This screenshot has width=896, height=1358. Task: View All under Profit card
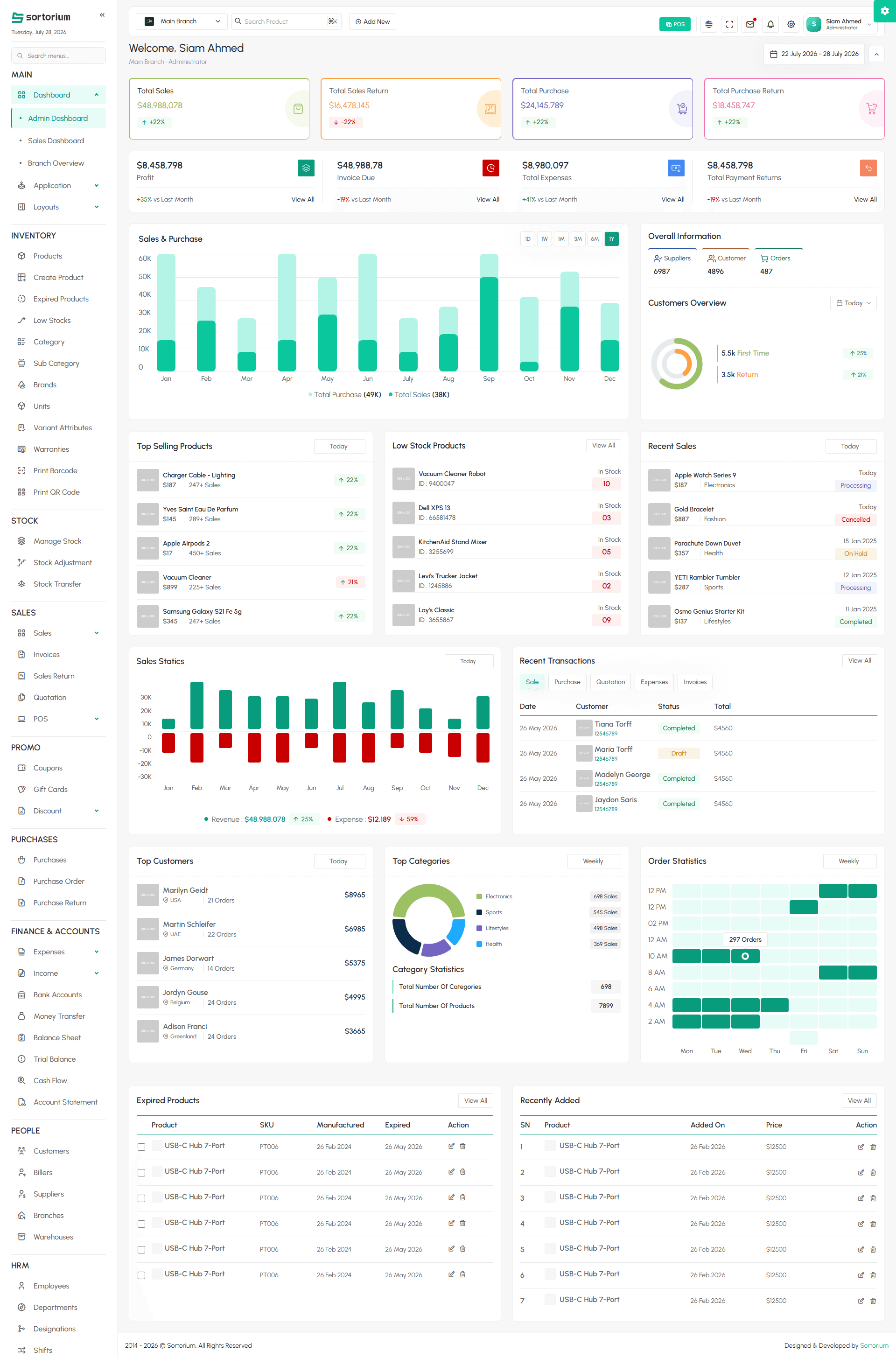coord(303,199)
